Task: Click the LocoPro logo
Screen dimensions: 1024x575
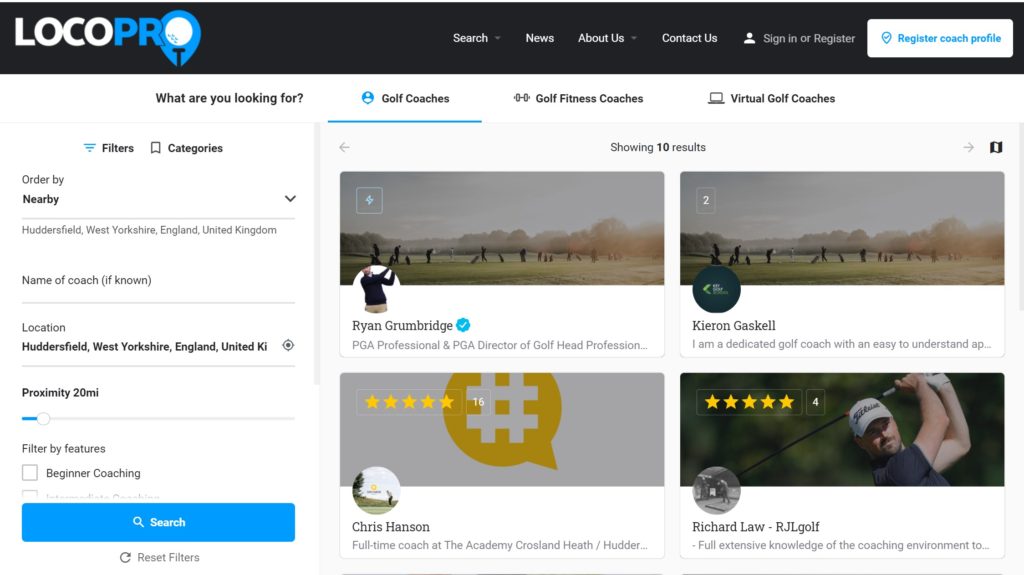Action: pyautogui.click(x=107, y=36)
